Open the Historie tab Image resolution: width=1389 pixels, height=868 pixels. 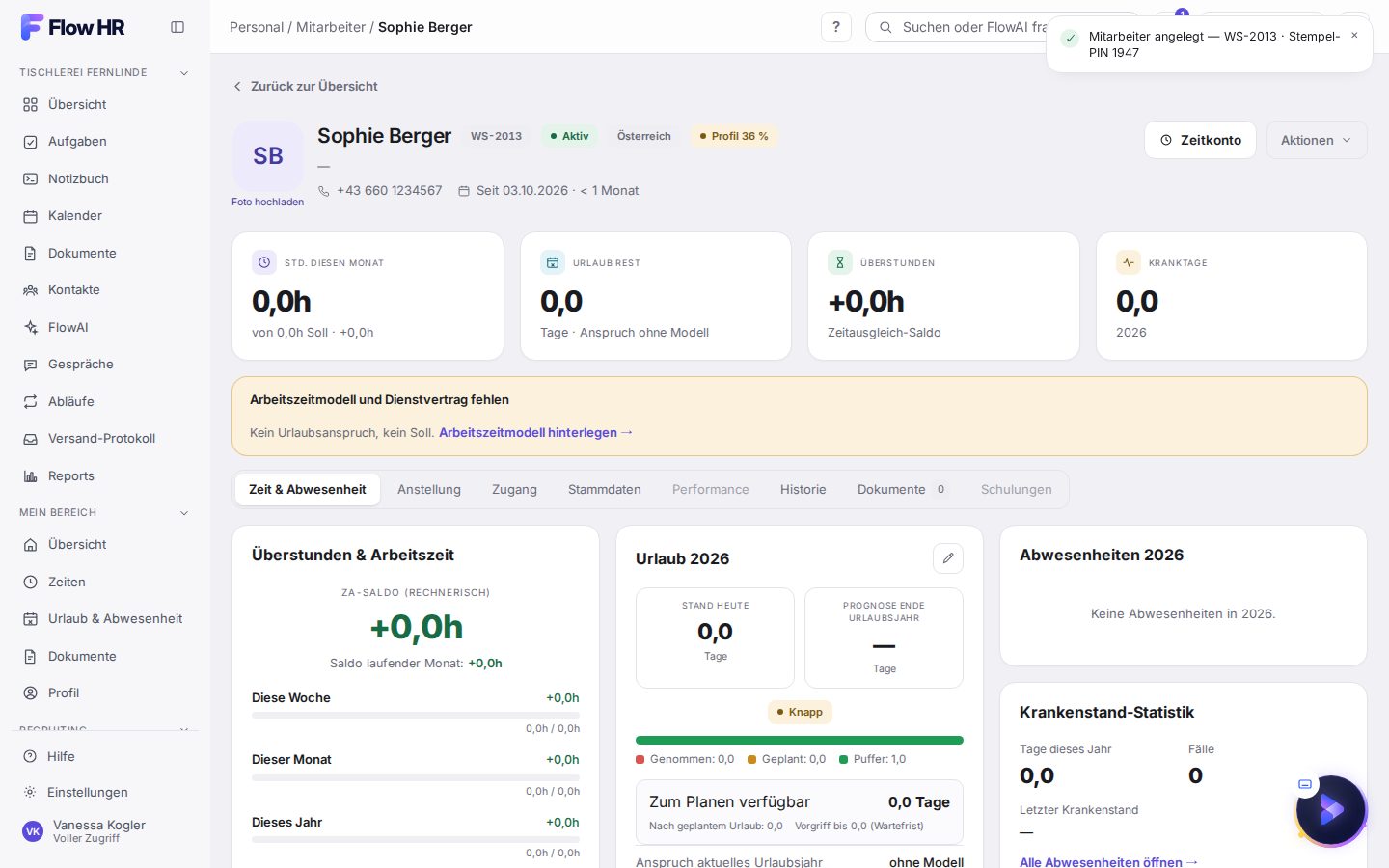pyautogui.click(x=803, y=490)
